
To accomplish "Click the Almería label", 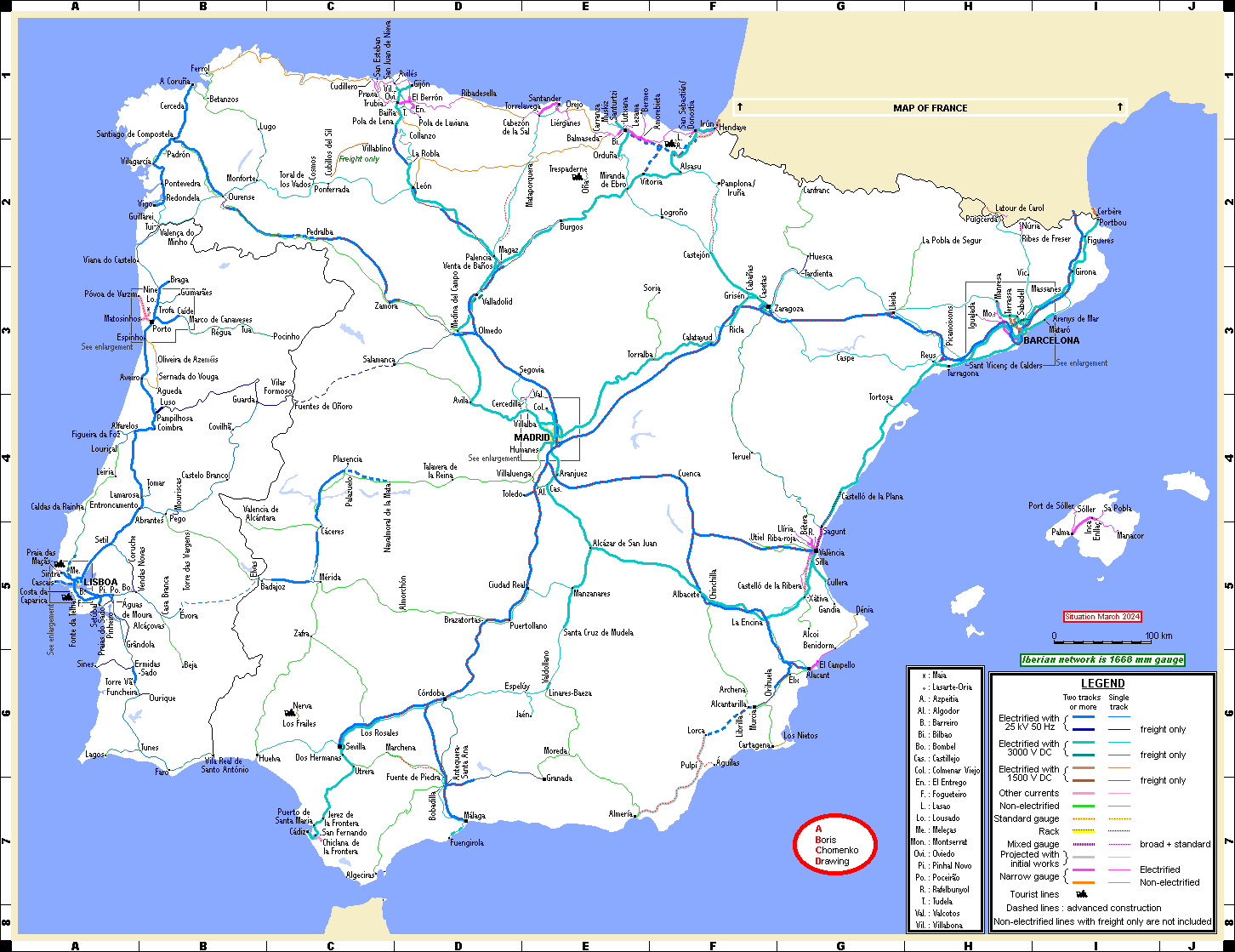I will tap(621, 814).
